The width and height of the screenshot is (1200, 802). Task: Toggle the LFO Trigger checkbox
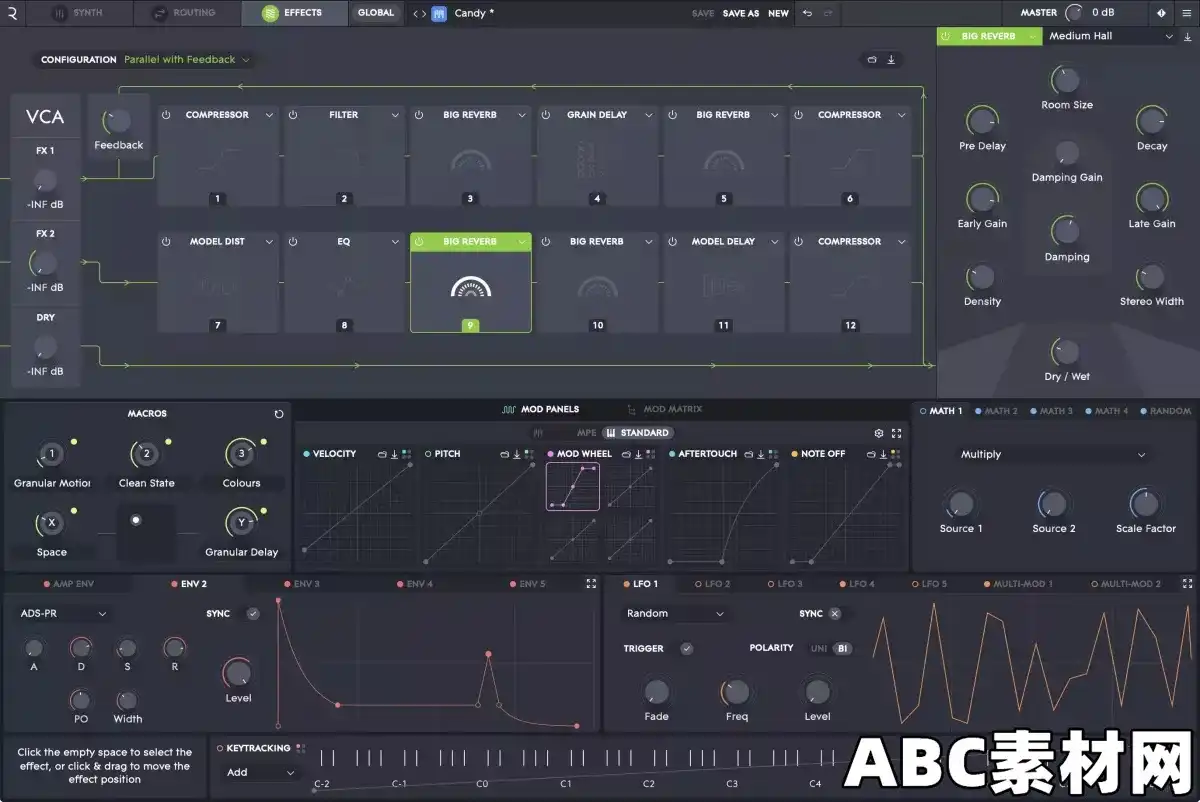tap(686, 648)
